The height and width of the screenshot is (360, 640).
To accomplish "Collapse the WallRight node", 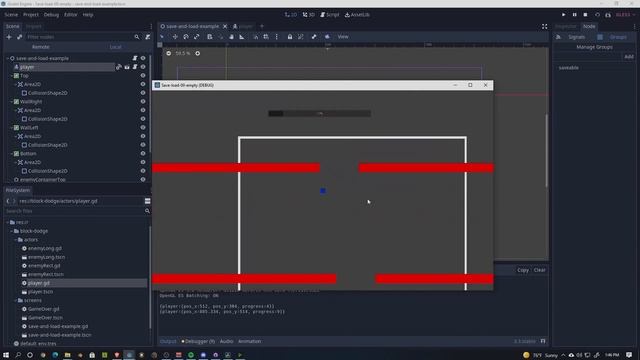I will coord(11,102).
